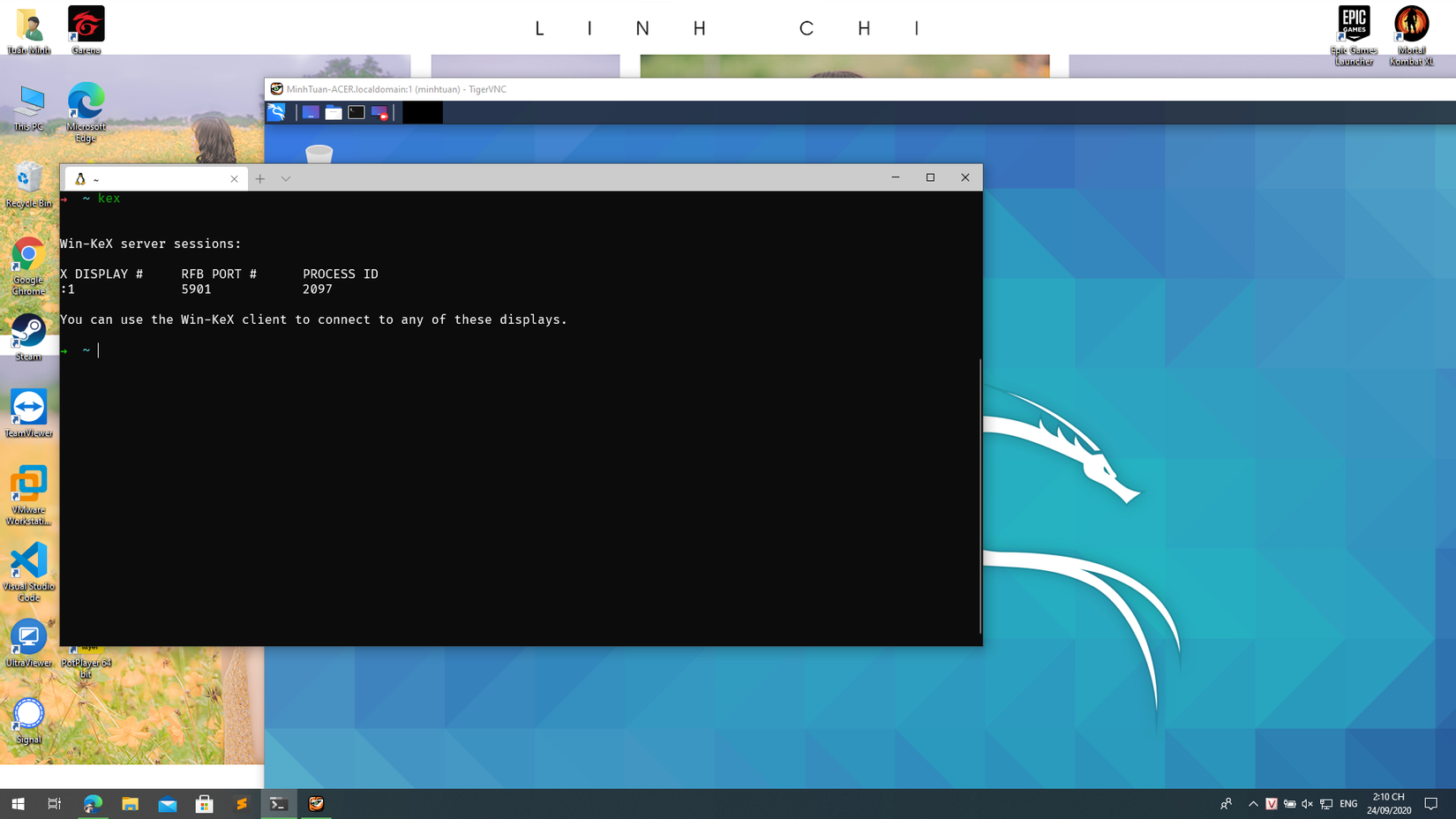
Task: Open the Tuan Minh user folder
Action: 28,32
